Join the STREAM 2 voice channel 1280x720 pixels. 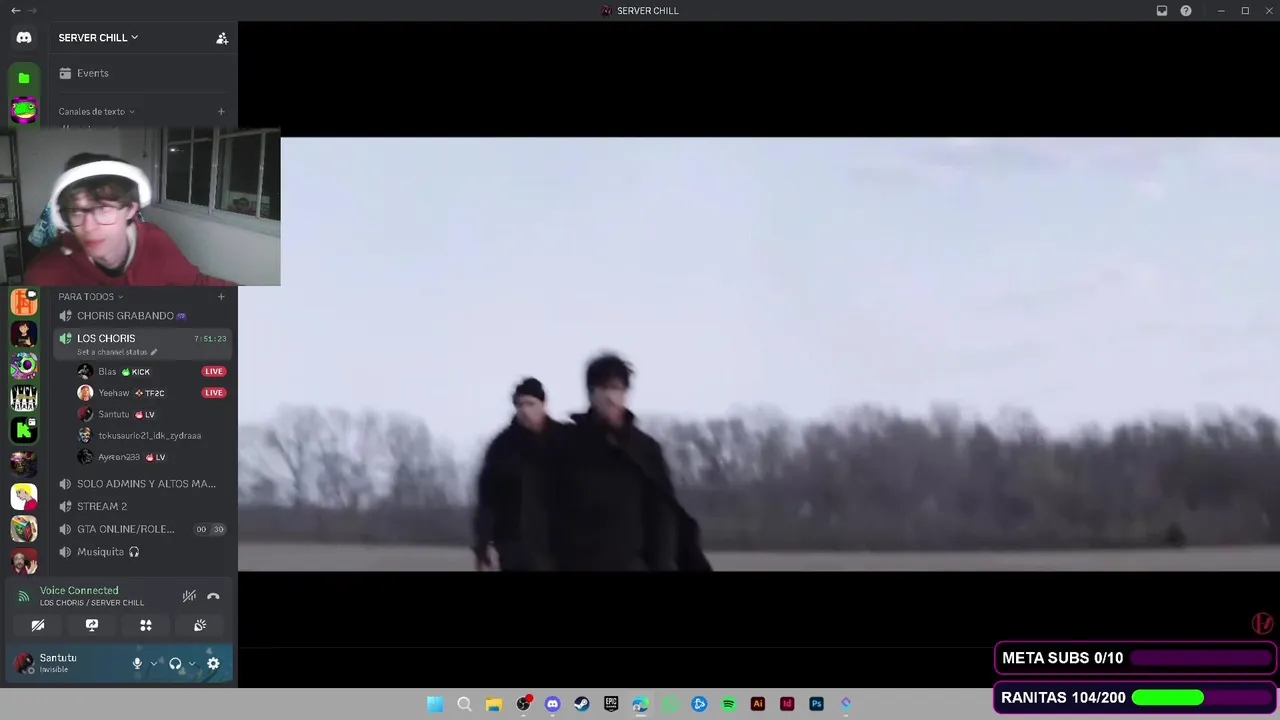click(142, 507)
